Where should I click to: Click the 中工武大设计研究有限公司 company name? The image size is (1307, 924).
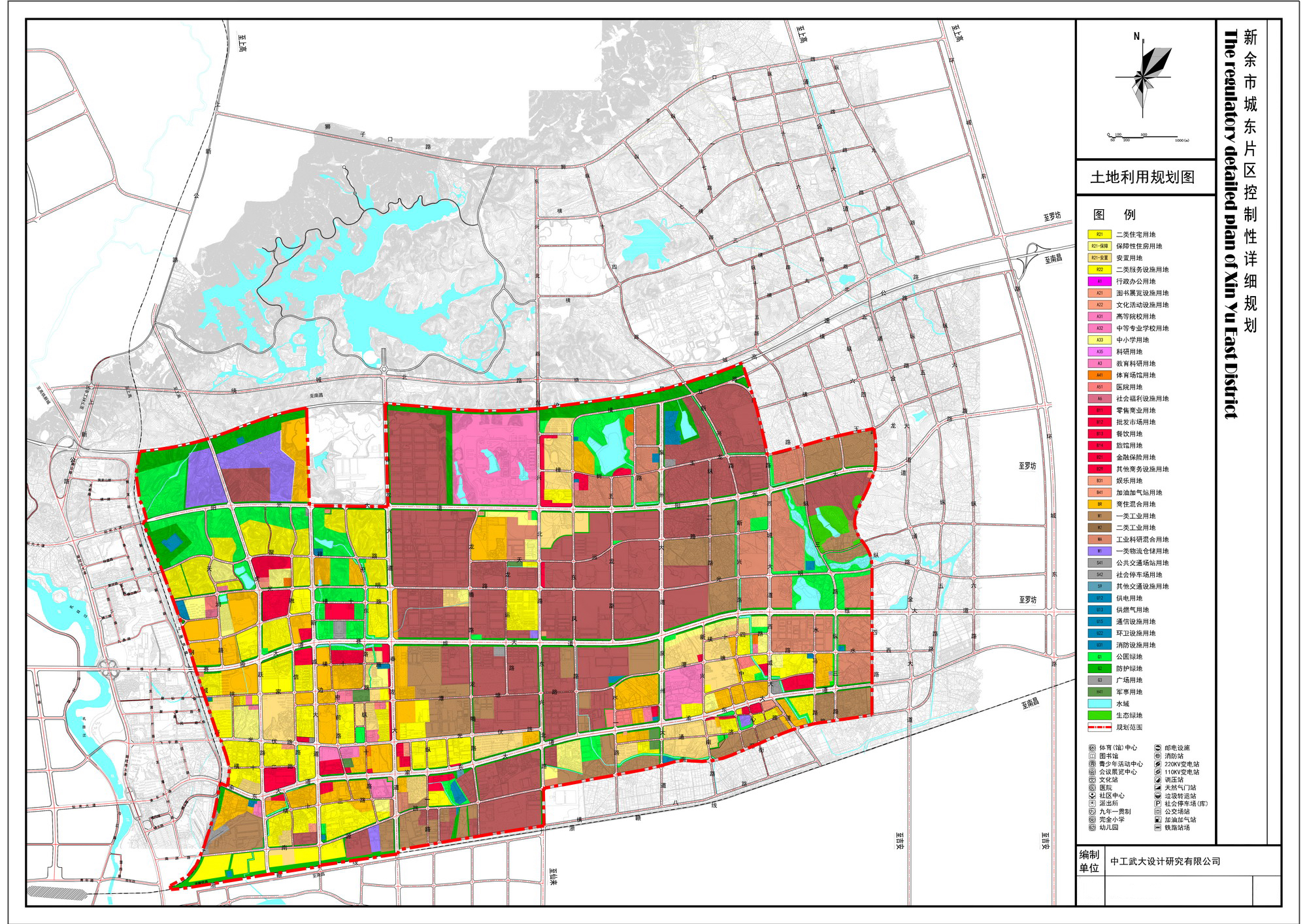pyautogui.click(x=1165, y=861)
